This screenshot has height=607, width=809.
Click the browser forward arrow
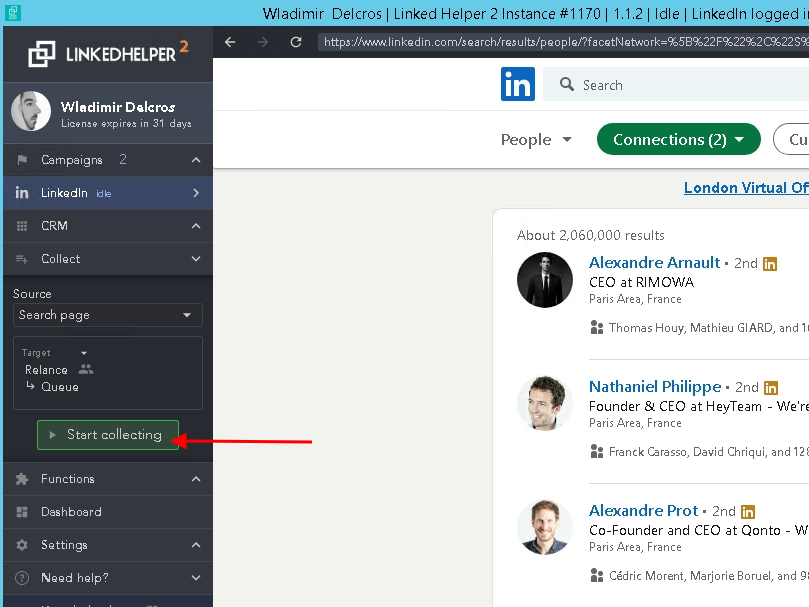[263, 42]
